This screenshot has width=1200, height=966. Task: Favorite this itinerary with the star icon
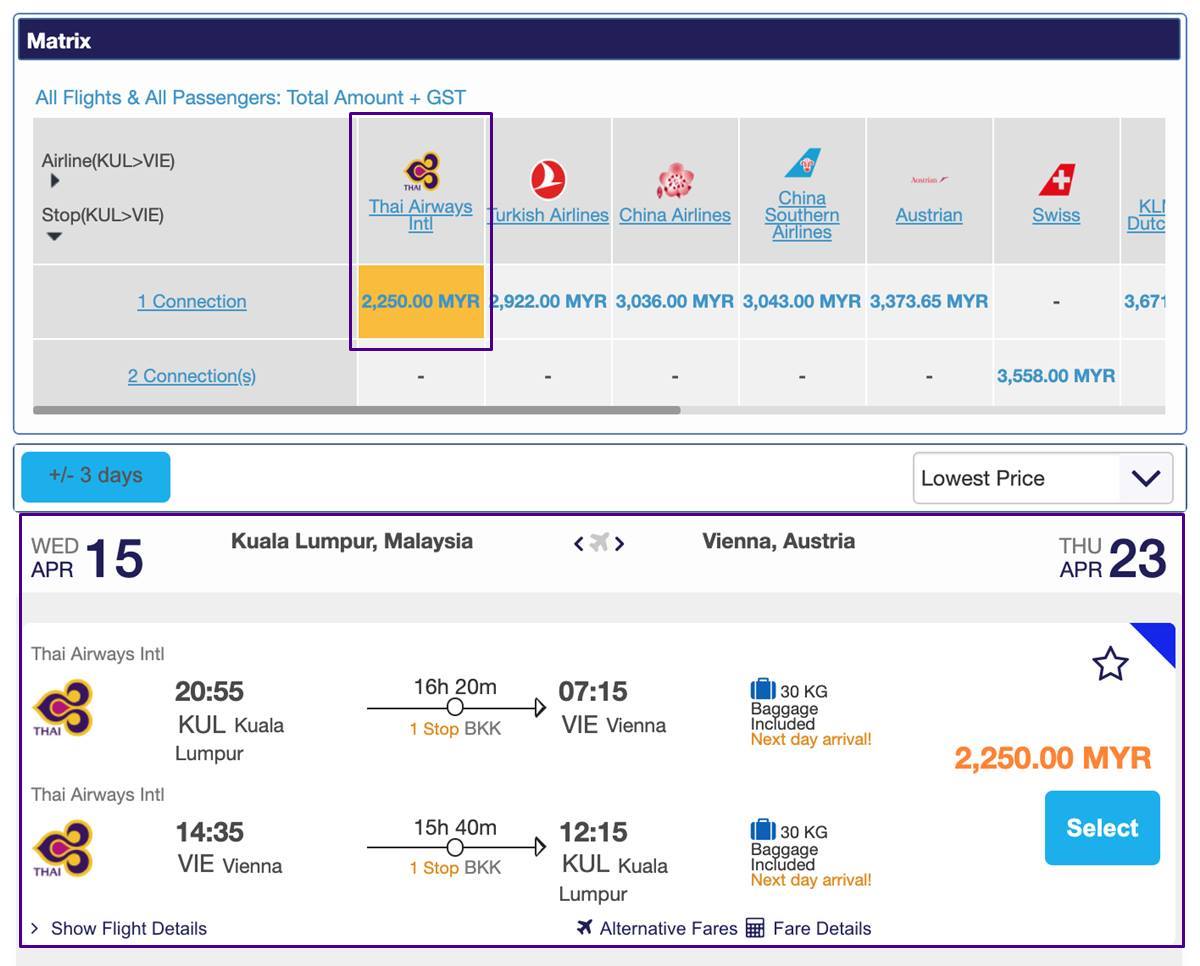[1110, 664]
